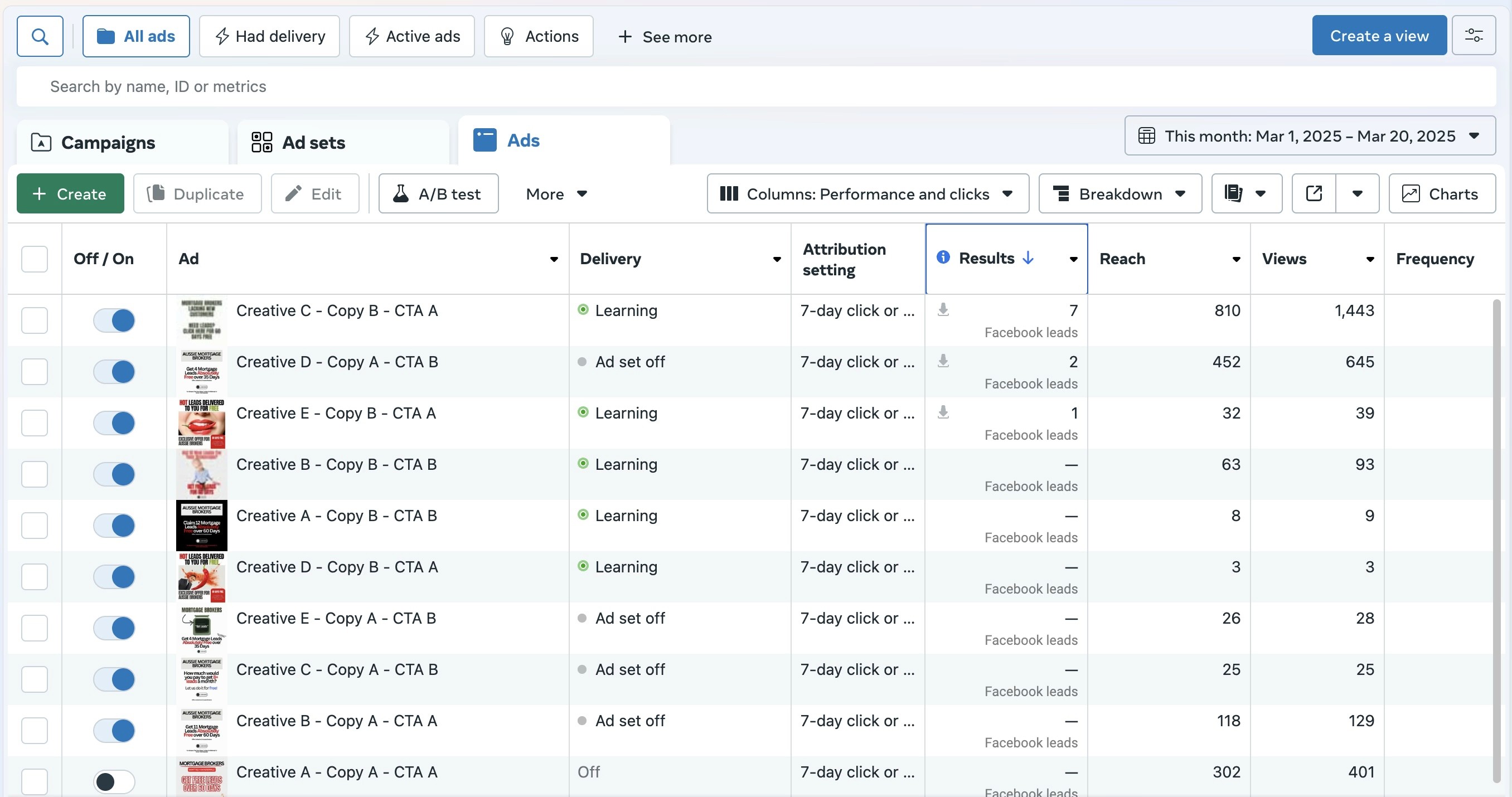
Task: Open the A/B test flask button
Action: pos(438,193)
